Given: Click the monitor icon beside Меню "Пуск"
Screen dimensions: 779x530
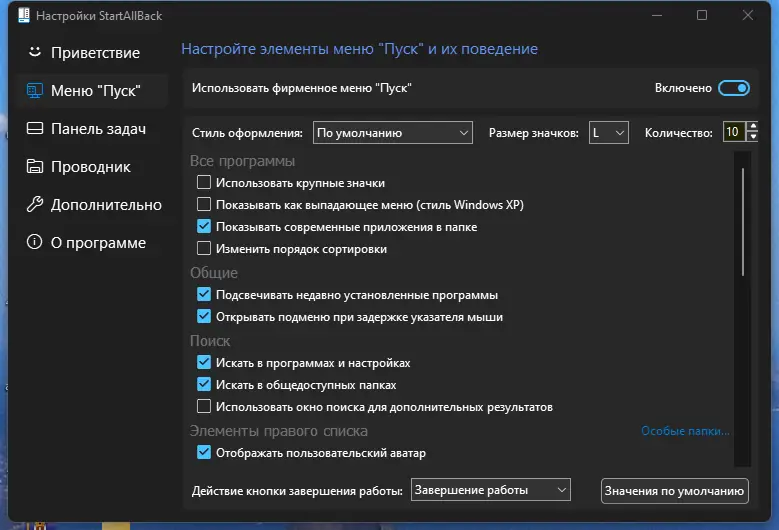Looking at the screenshot, I should coord(34,90).
